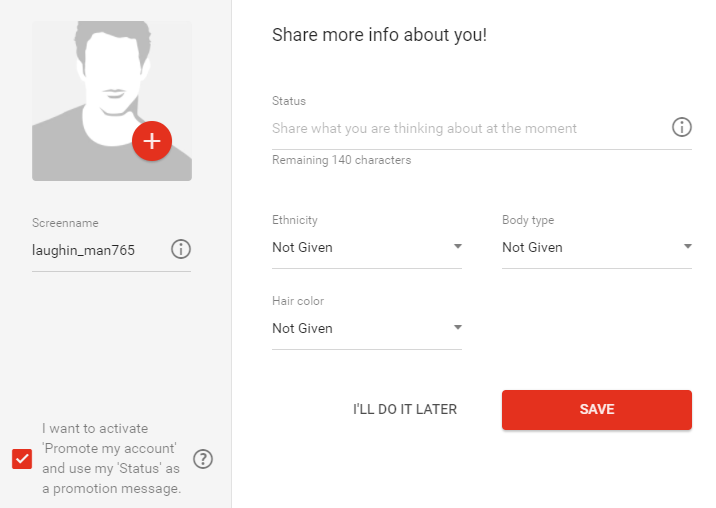Viewport: 716px width, 508px height.
Task: Select the Body type 'Not Given' value
Action: 532,247
